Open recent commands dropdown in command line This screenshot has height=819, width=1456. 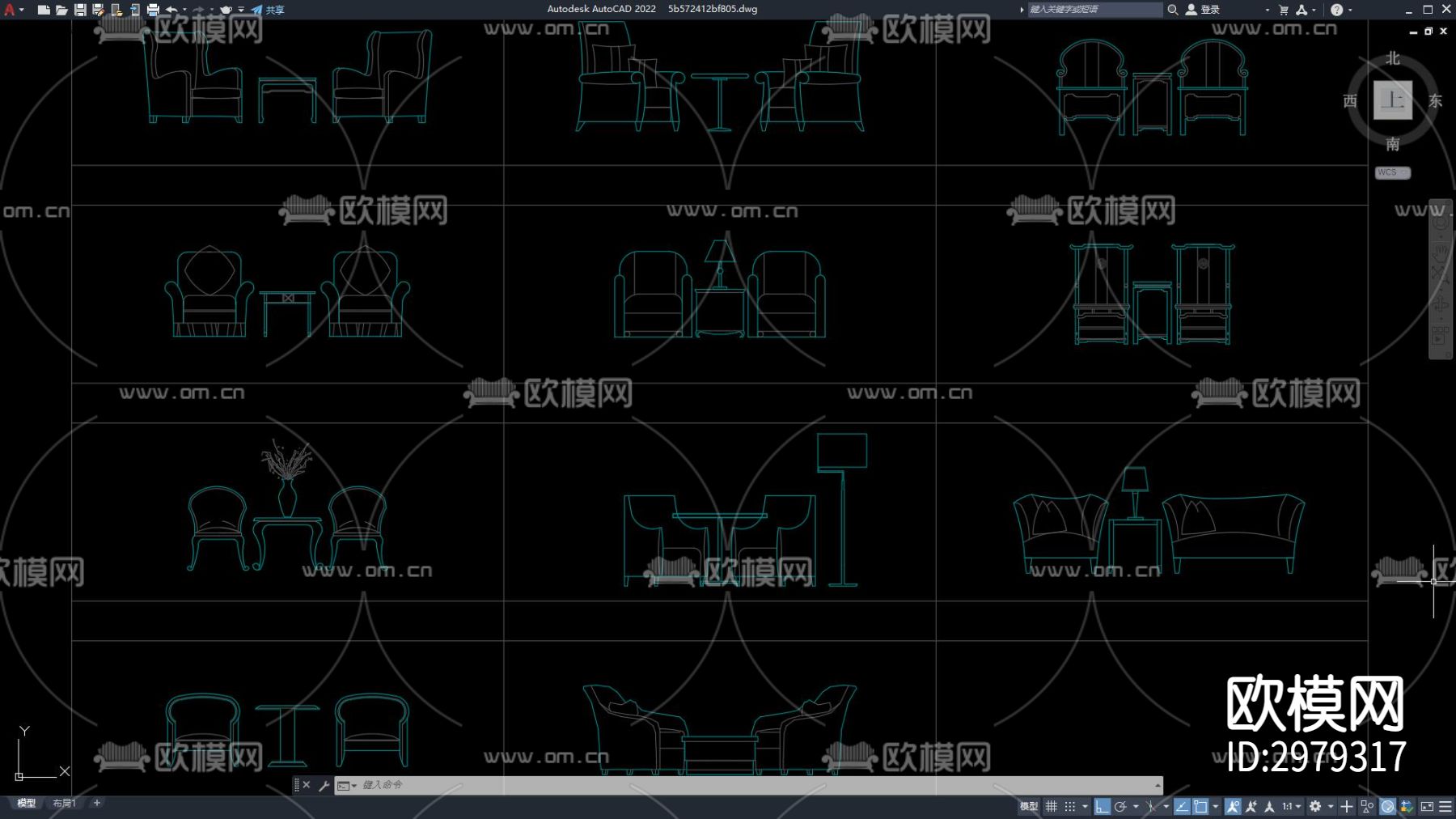347,786
